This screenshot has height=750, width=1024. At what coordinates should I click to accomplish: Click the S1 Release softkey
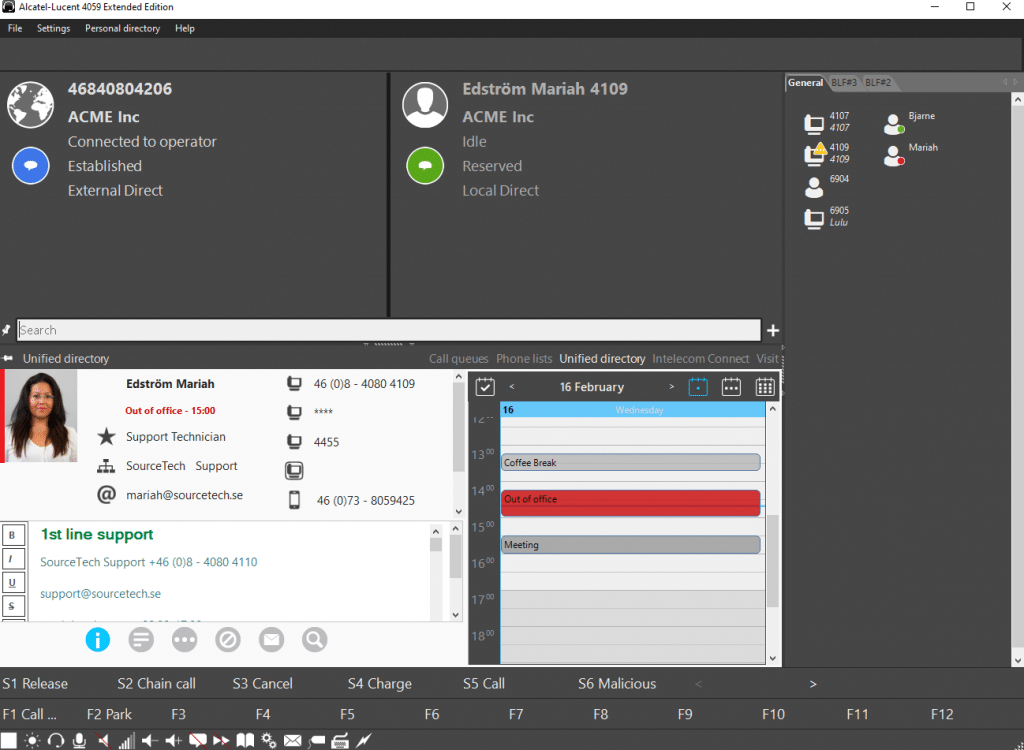point(35,684)
